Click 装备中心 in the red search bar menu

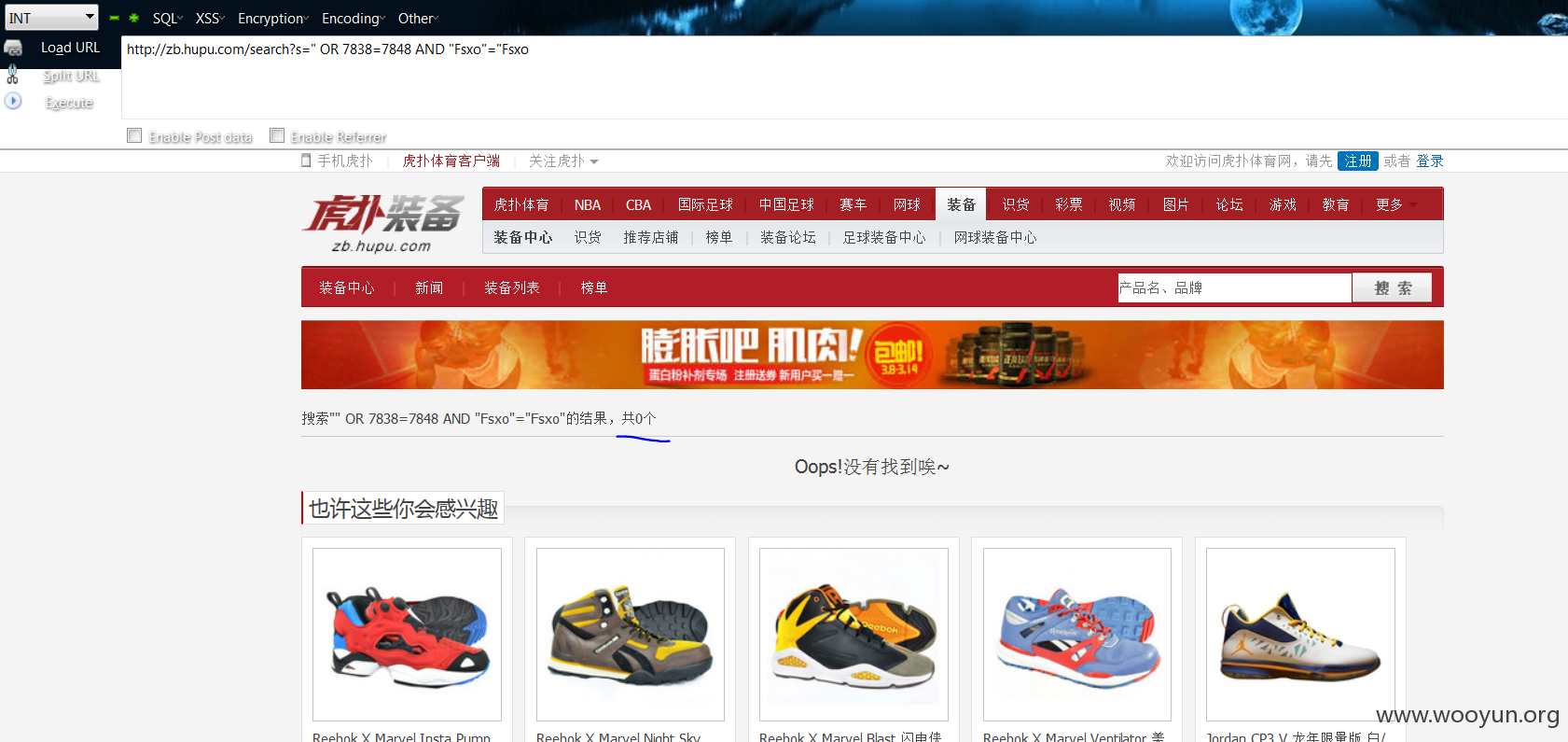pyautogui.click(x=347, y=287)
